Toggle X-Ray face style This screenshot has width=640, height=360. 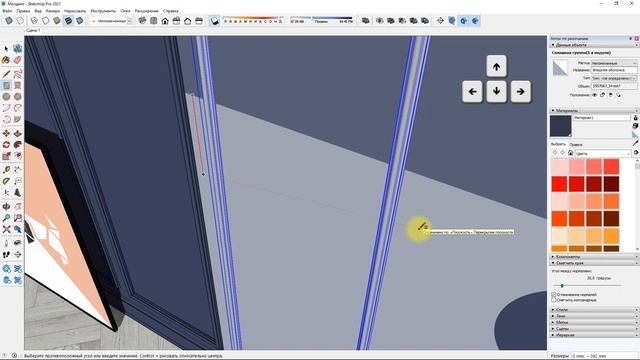coord(9,21)
